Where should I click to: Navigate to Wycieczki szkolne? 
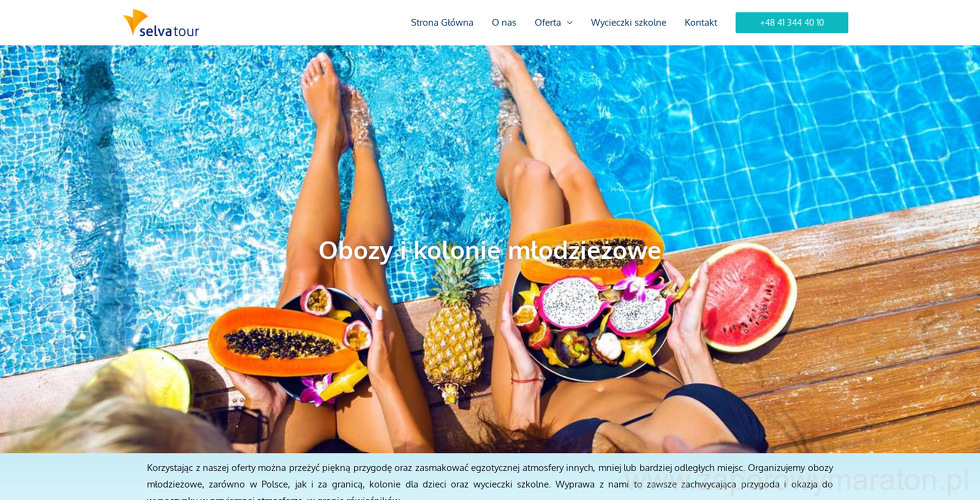pos(628,22)
